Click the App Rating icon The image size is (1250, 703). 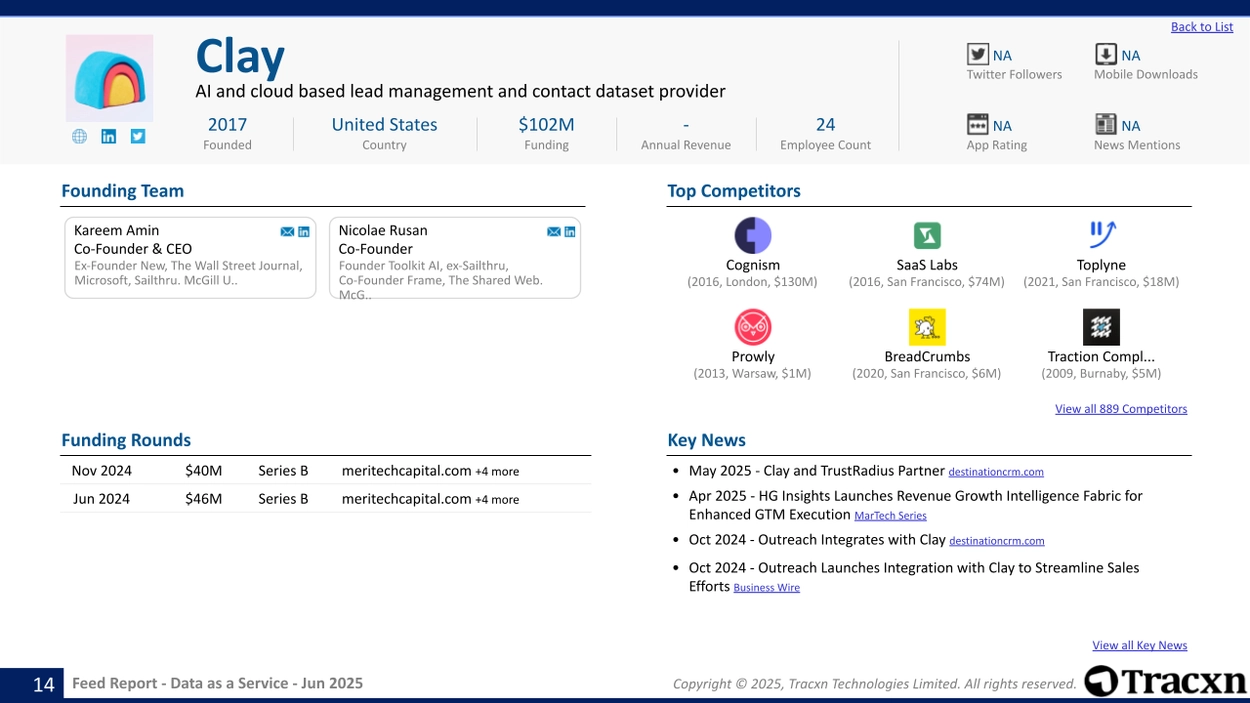[977, 124]
